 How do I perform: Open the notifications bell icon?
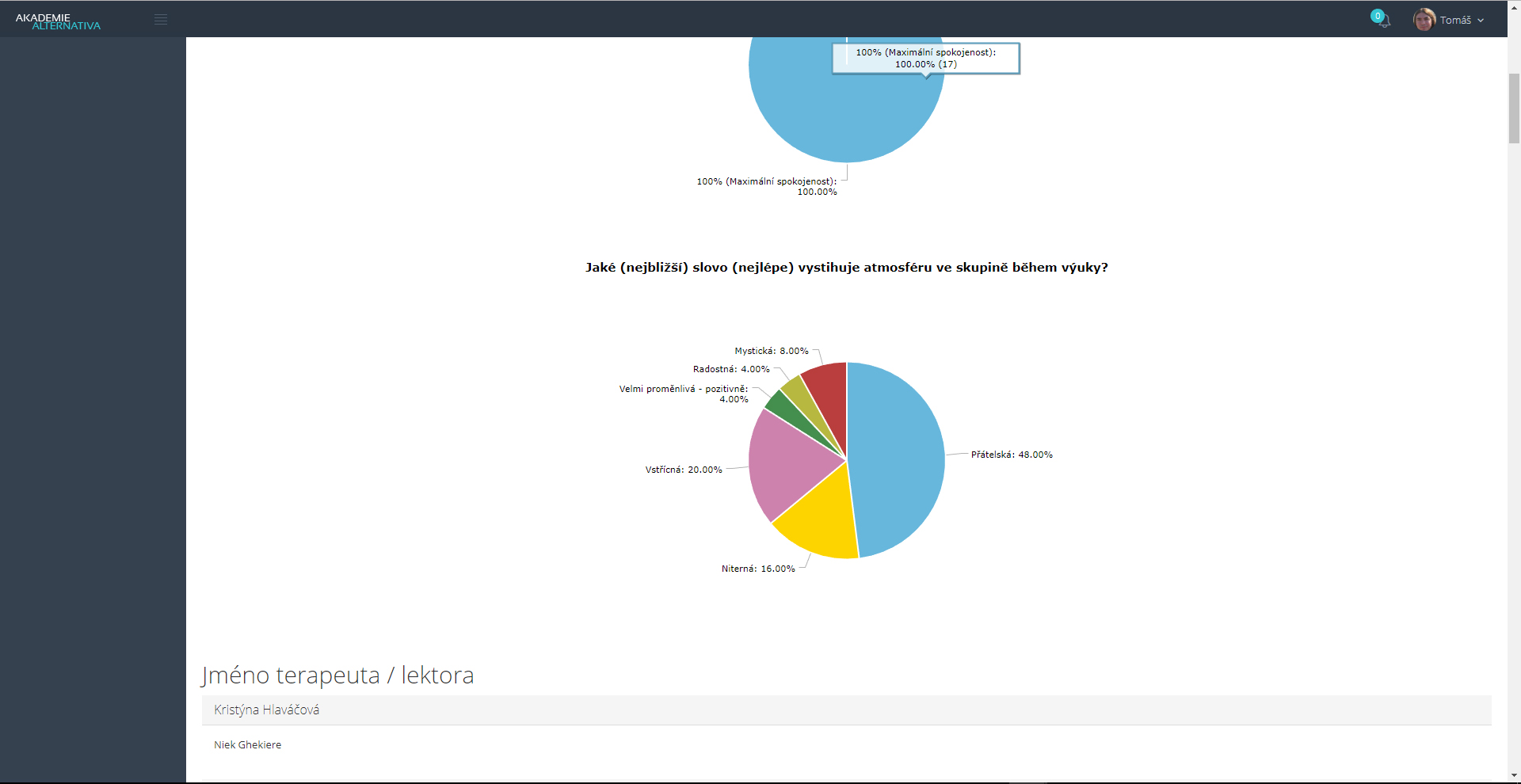1383,20
